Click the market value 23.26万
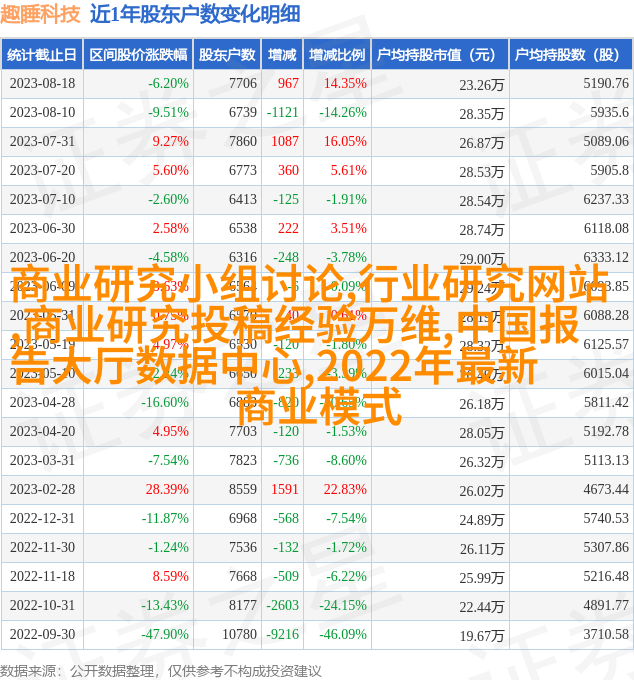Screen dimensions: 634x680 pos(482,85)
